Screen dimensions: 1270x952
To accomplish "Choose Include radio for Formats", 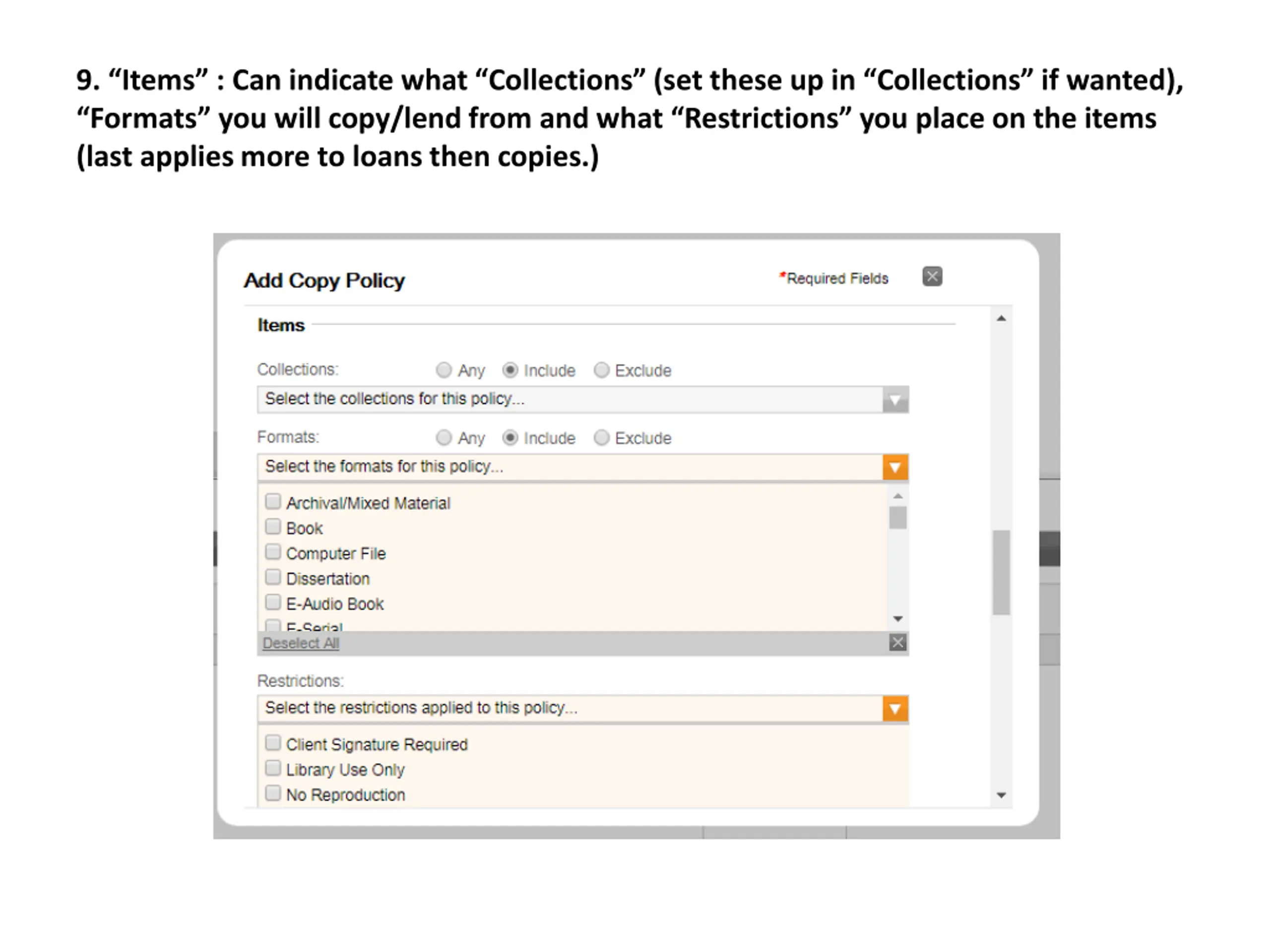I will 510,438.
